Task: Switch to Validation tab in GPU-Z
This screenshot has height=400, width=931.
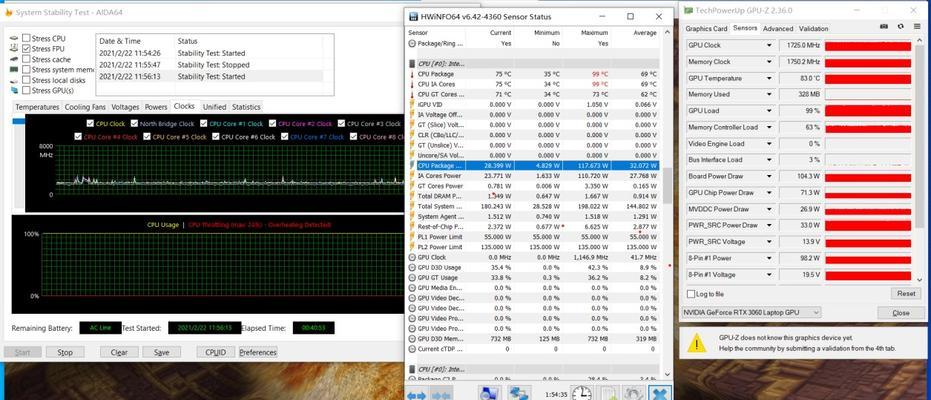Action: click(813, 28)
